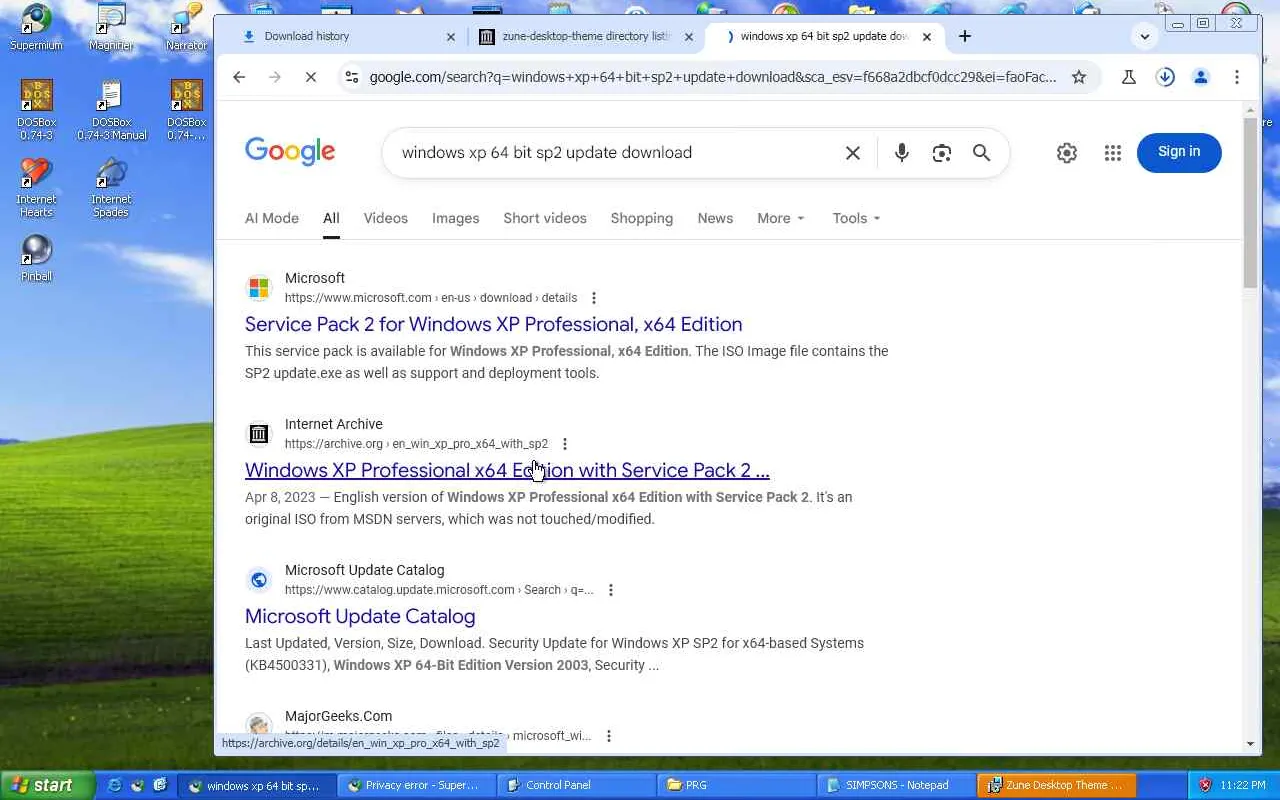Image resolution: width=1280 pixels, height=800 pixels.
Task: Launch Internet Hearts from the desktop
Action: pos(36,188)
